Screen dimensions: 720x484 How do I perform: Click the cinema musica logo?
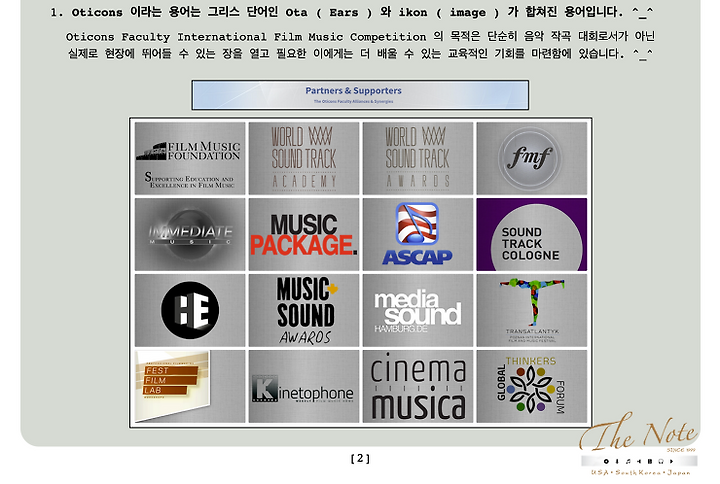tap(418, 387)
